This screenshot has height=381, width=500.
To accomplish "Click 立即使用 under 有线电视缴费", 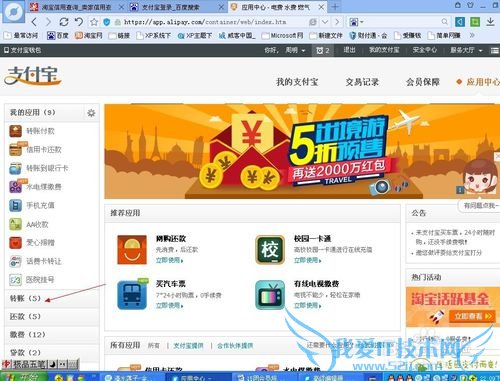I will [x=307, y=306].
